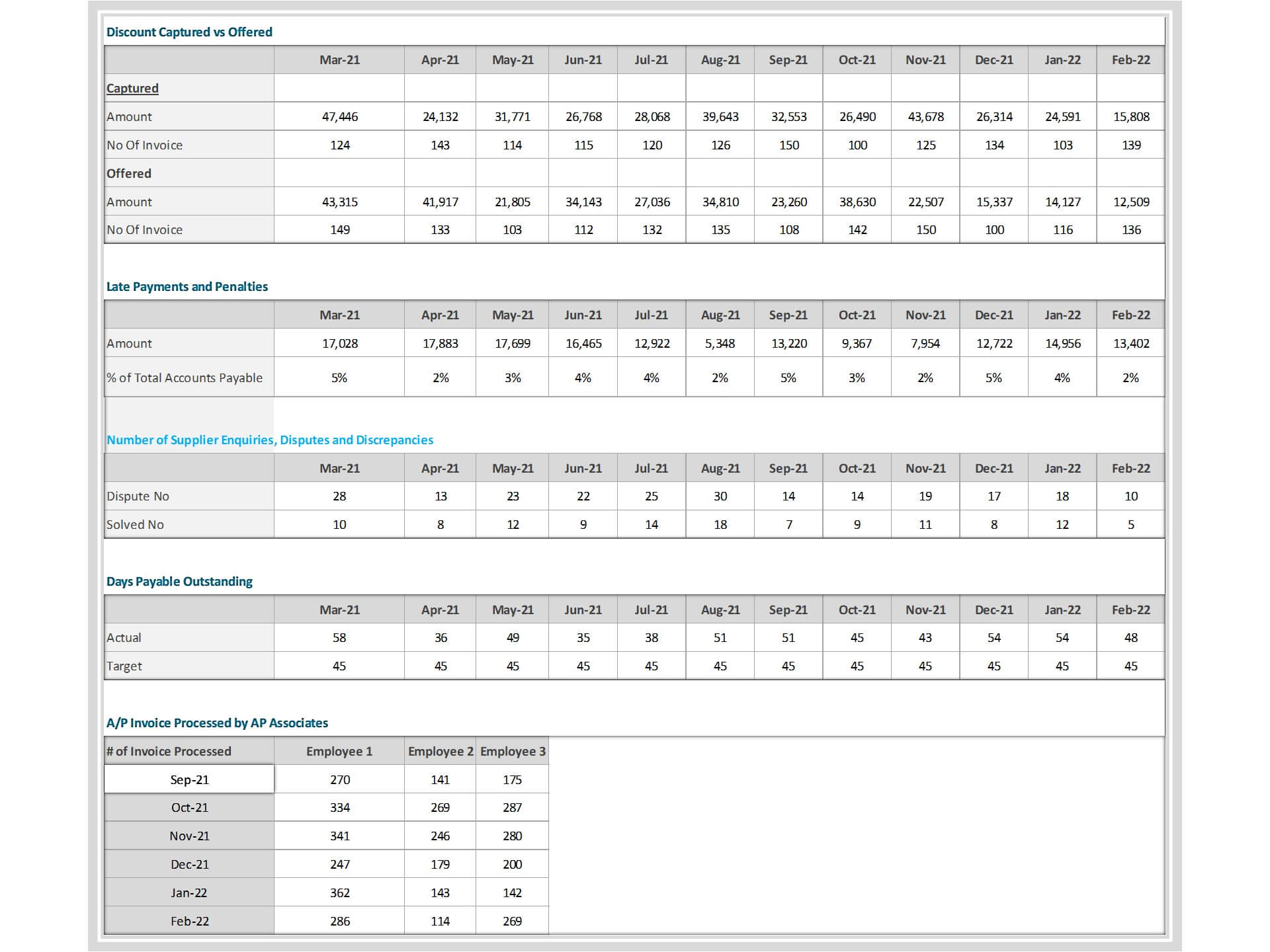The height and width of the screenshot is (952, 1270).
Task: Click Mar-21 Actual DPO value 58
Action: pyautogui.click(x=339, y=637)
